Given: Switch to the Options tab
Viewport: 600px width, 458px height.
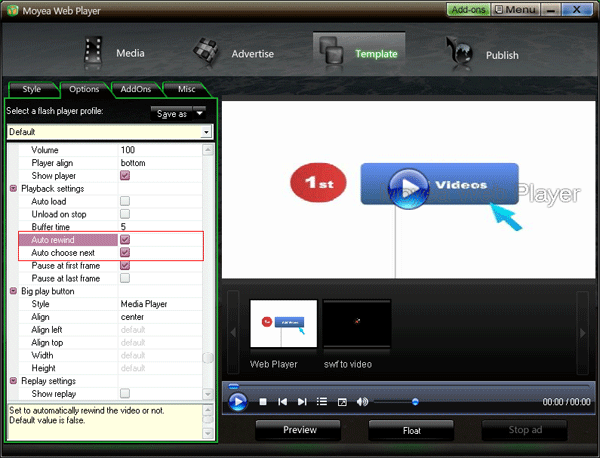Looking at the screenshot, I should (84, 89).
